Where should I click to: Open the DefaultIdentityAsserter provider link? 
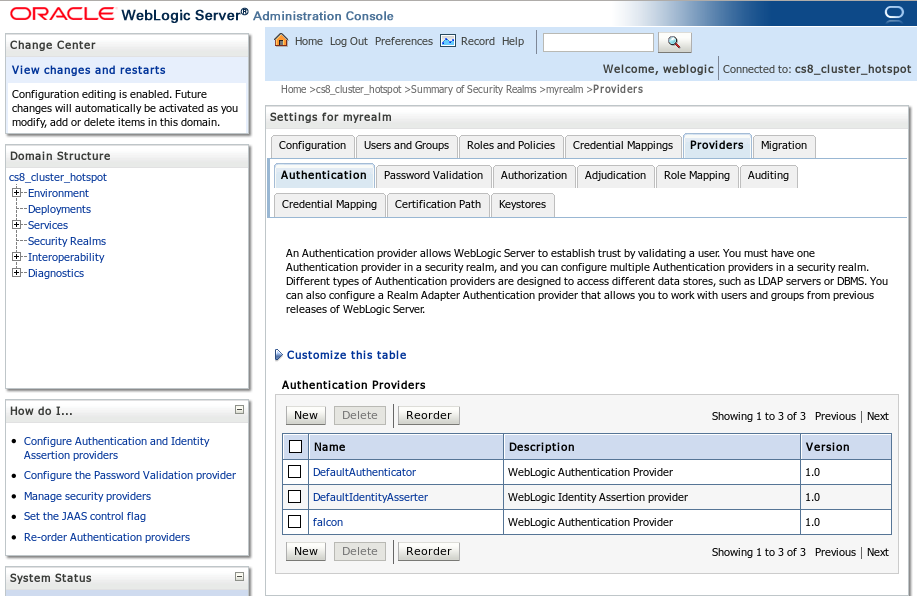[370, 497]
